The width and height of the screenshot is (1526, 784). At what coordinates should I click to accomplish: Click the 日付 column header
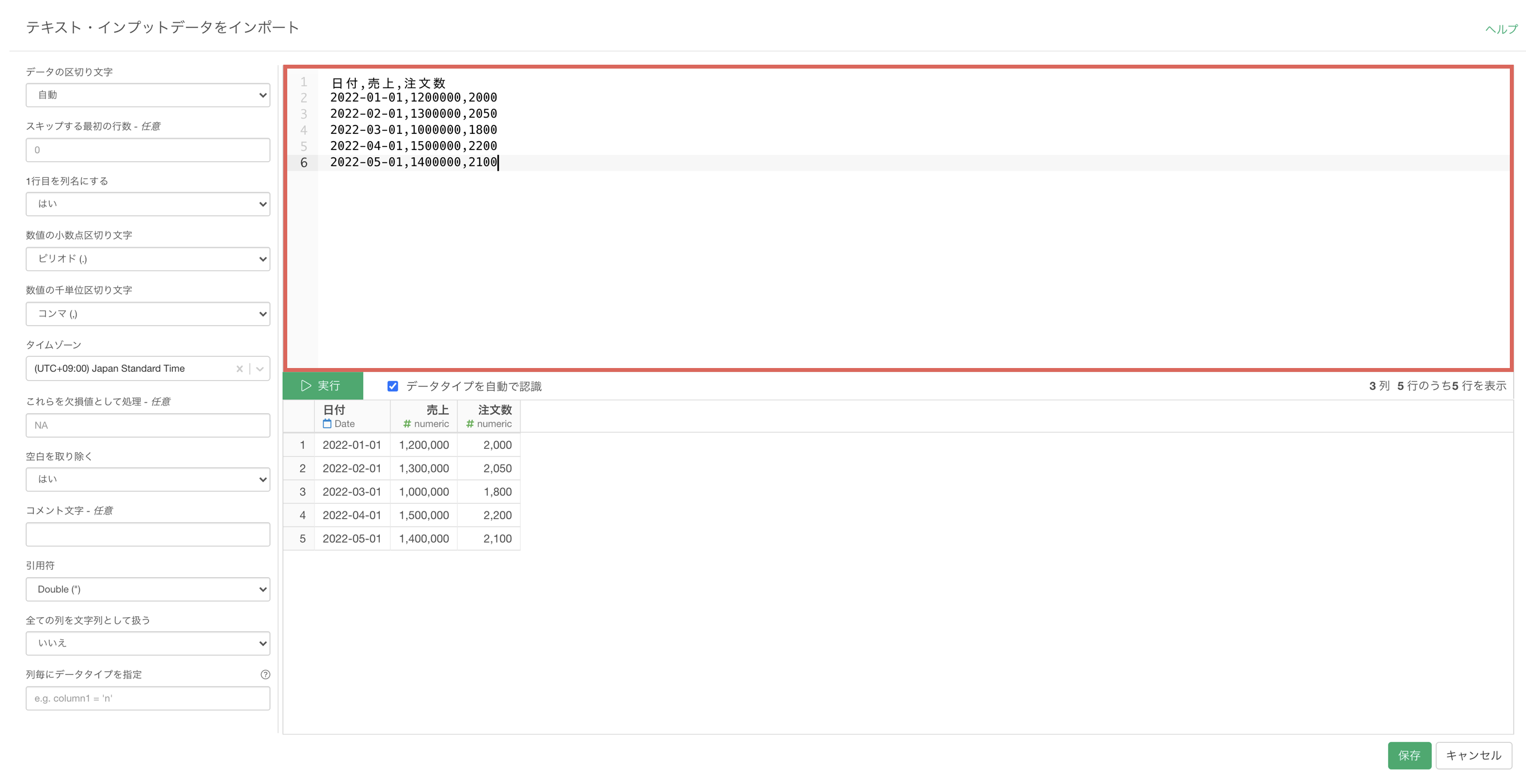[352, 417]
